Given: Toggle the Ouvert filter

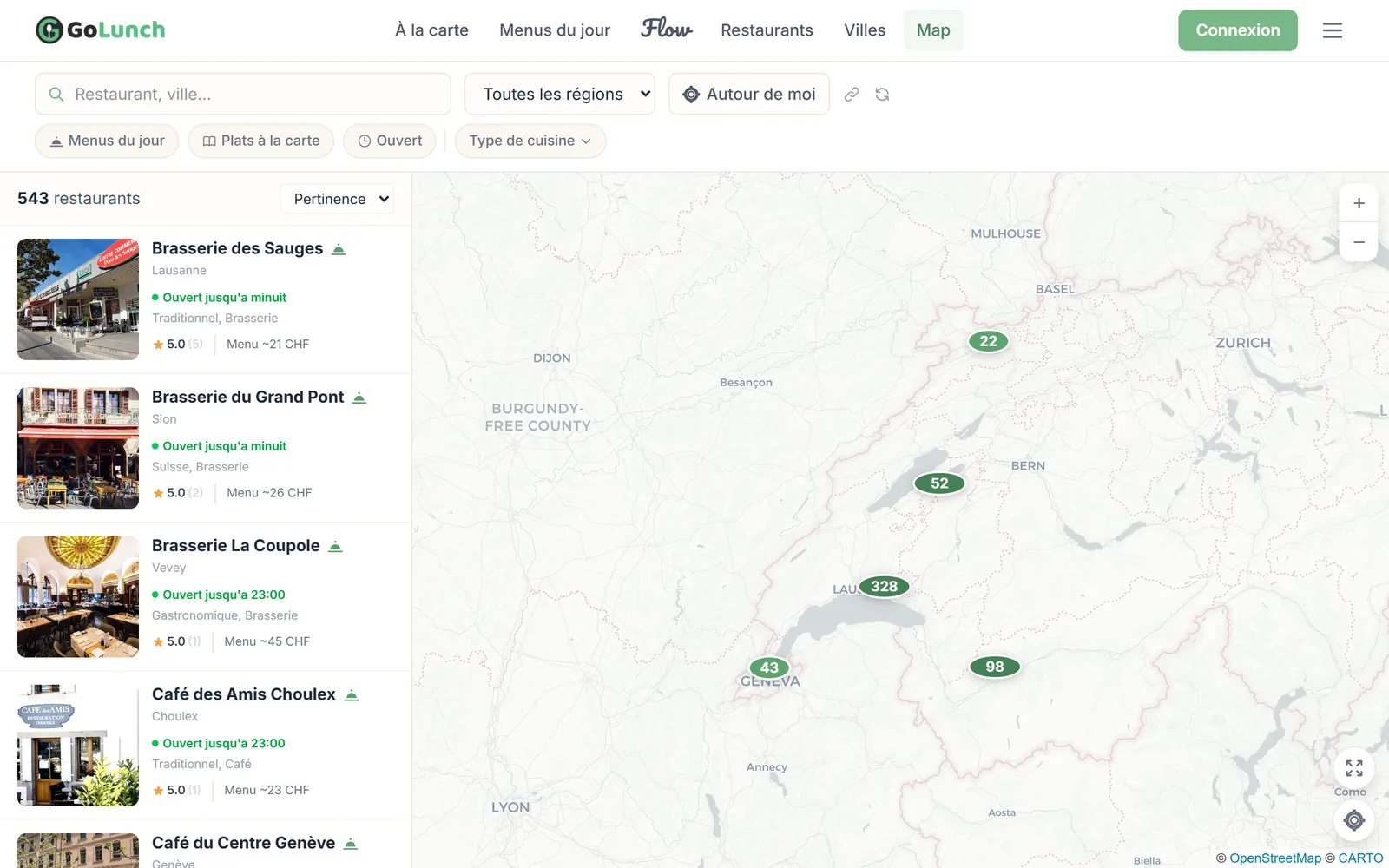Looking at the screenshot, I should 390,141.
